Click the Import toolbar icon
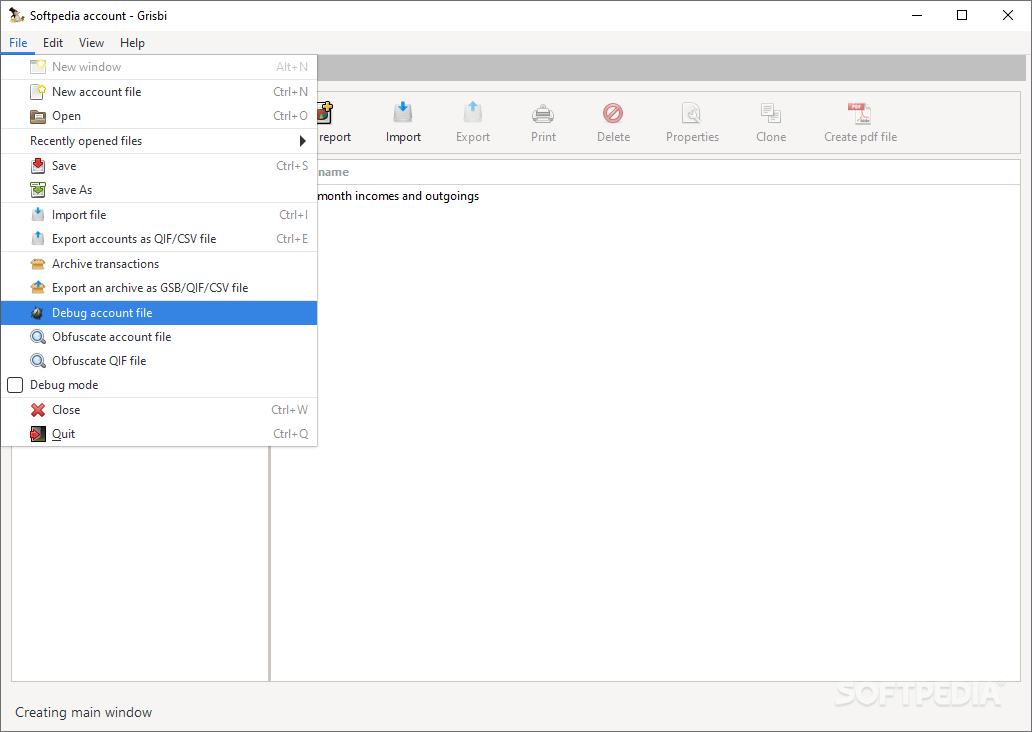This screenshot has height=732, width=1032. click(x=403, y=113)
